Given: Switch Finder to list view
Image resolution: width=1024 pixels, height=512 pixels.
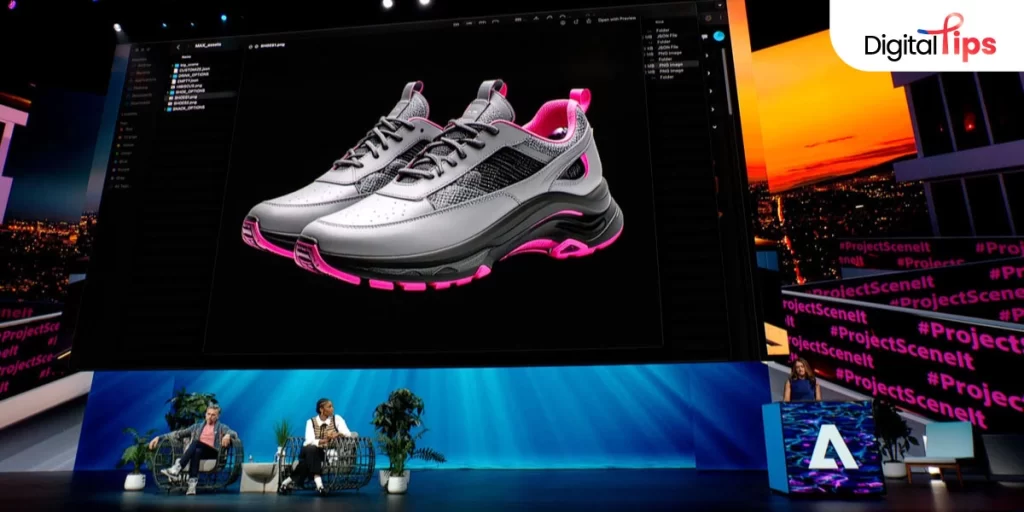Looking at the screenshot, I should [469, 23].
